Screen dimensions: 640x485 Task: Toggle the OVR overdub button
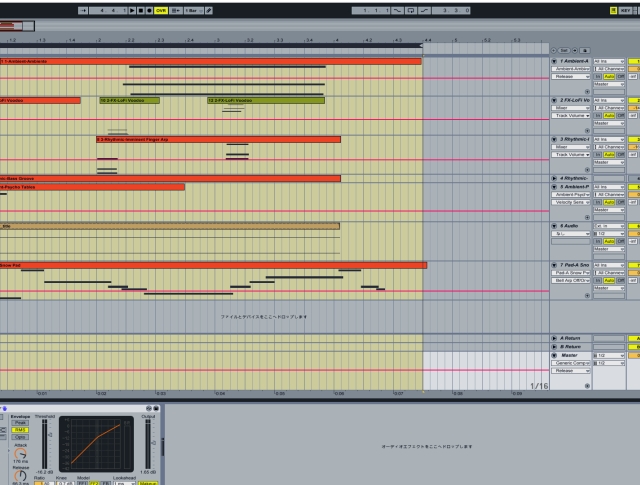pyautogui.click(x=161, y=9)
